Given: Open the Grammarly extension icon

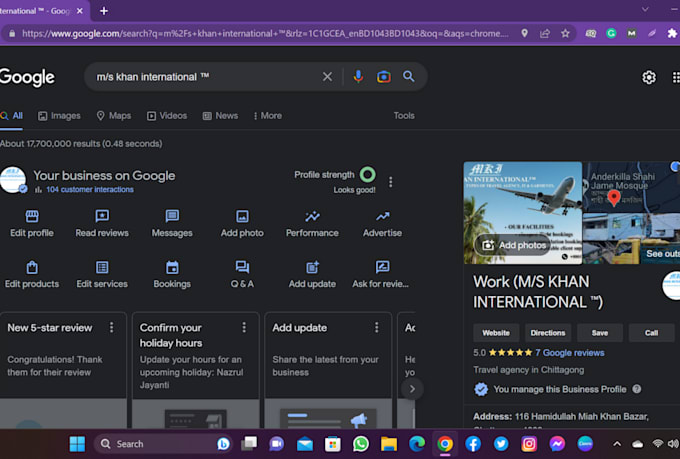Looking at the screenshot, I should (611, 33).
